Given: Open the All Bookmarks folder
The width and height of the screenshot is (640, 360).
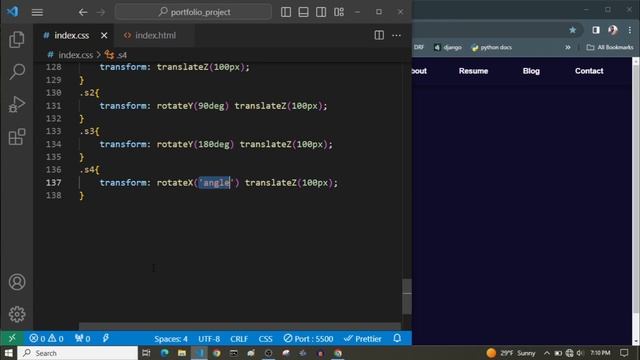Looking at the screenshot, I should click(x=610, y=47).
